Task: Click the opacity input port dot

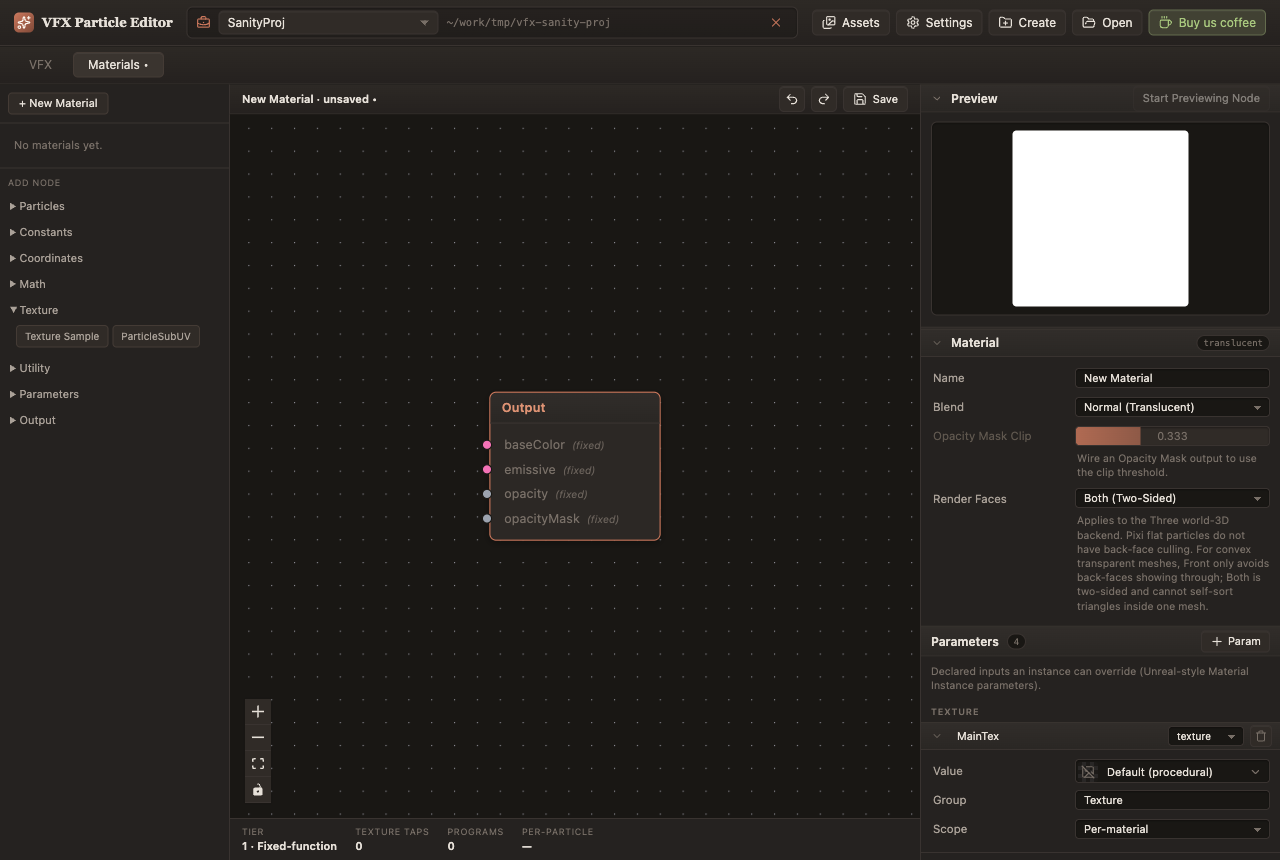Action: click(x=487, y=494)
